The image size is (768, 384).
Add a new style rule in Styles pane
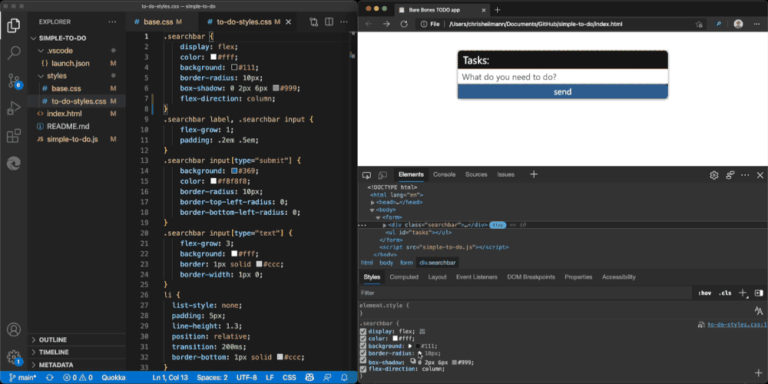(743, 293)
